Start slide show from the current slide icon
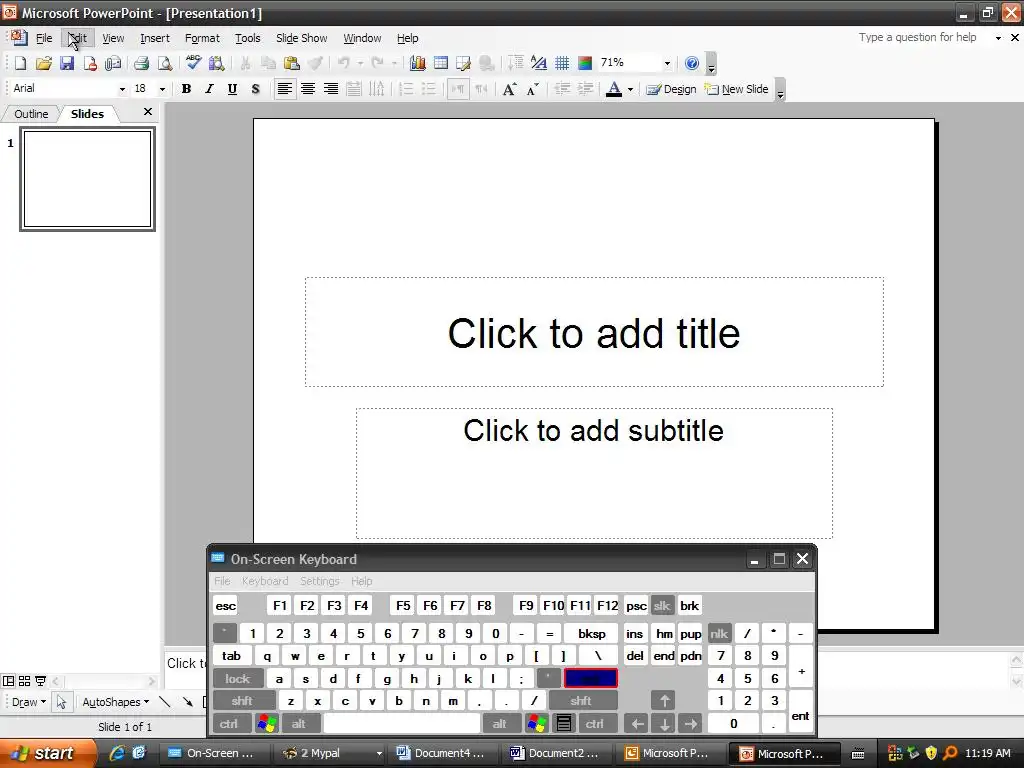This screenshot has height=768, width=1024. click(40, 681)
